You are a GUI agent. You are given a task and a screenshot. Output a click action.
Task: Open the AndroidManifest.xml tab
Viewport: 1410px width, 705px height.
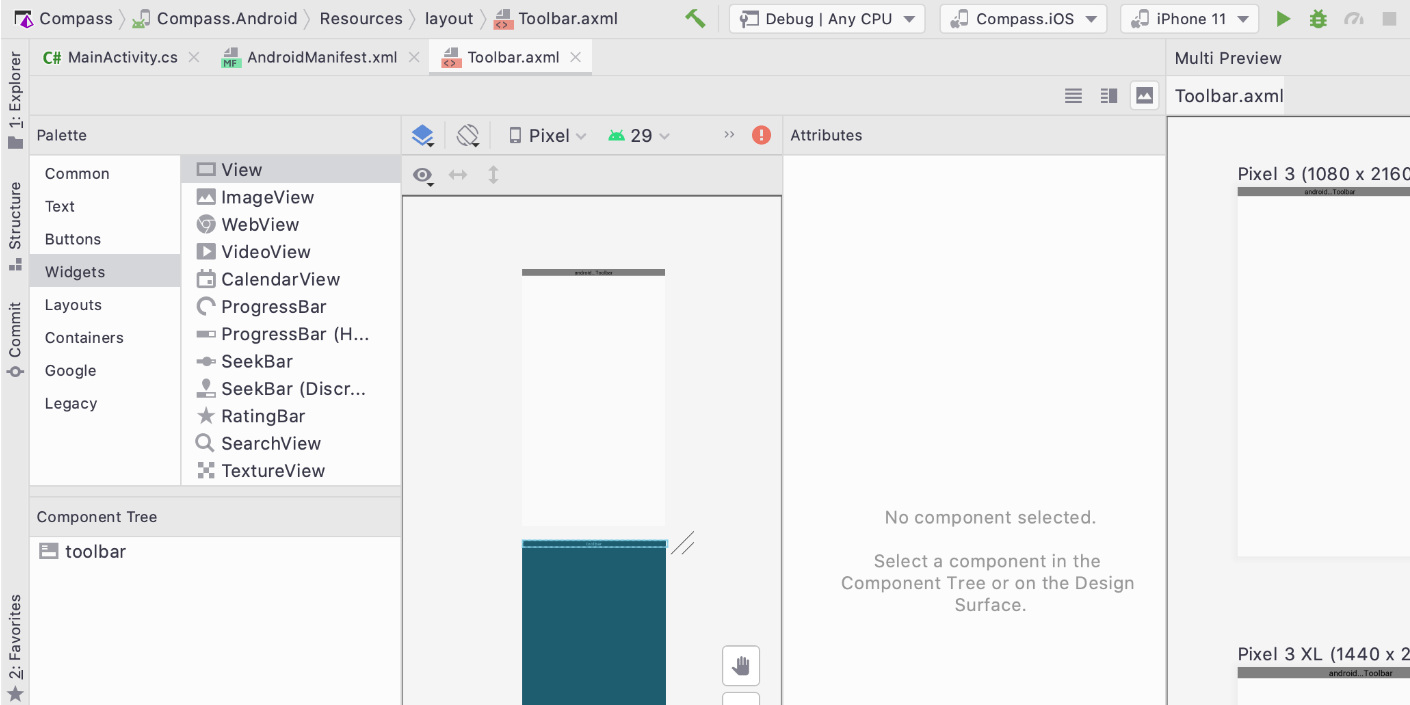(321, 58)
